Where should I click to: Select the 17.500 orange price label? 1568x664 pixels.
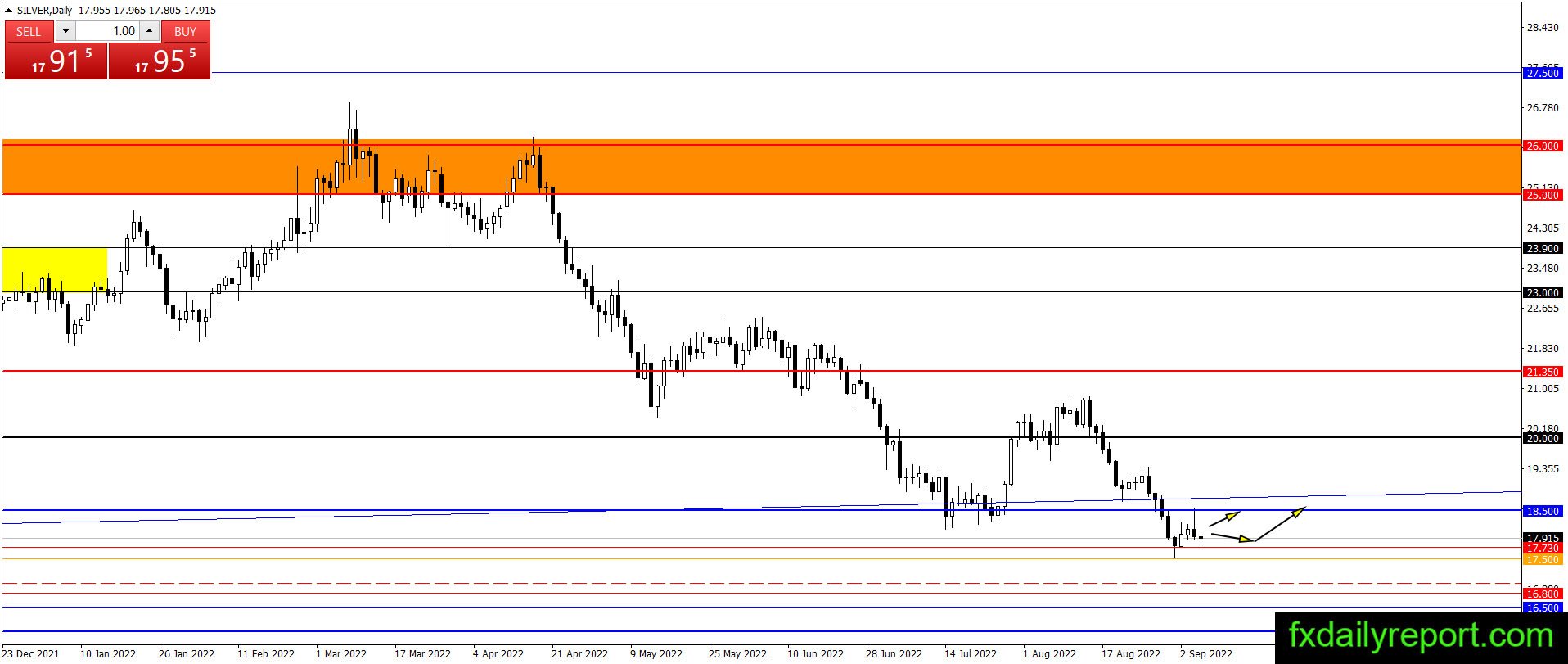tap(1543, 560)
